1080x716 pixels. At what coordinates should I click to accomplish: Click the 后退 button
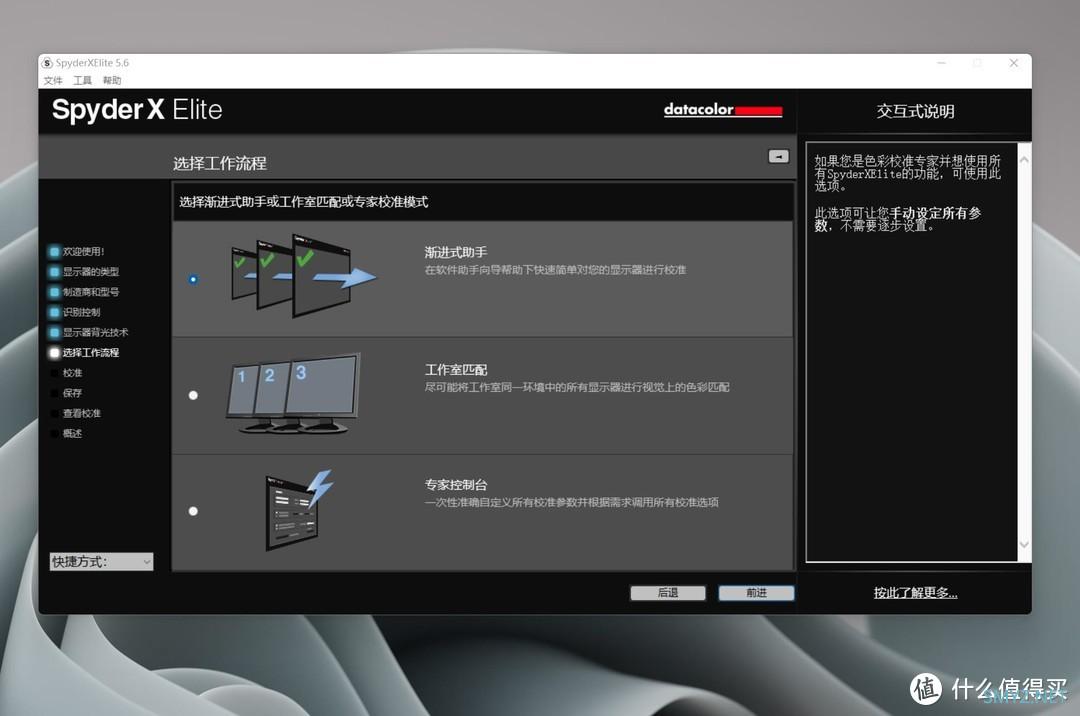(x=667, y=593)
